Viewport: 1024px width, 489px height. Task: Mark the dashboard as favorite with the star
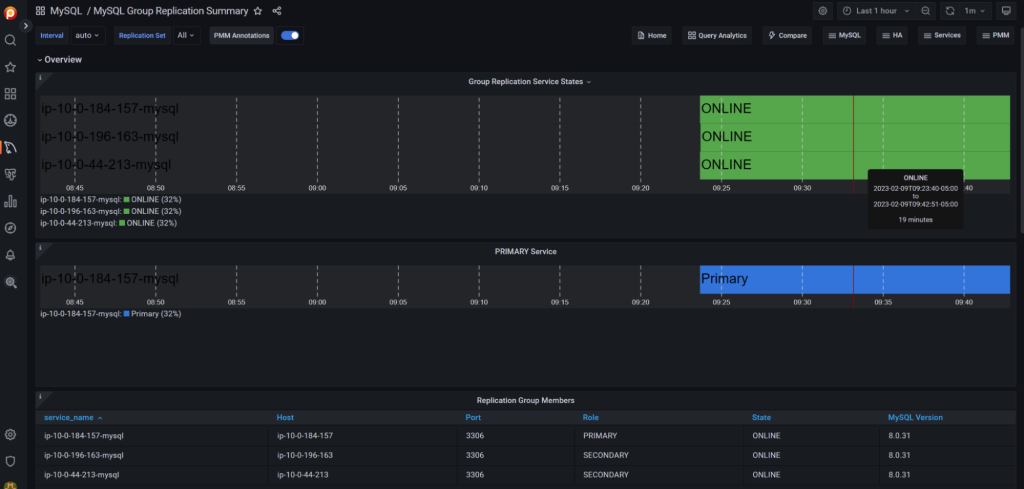click(258, 11)
